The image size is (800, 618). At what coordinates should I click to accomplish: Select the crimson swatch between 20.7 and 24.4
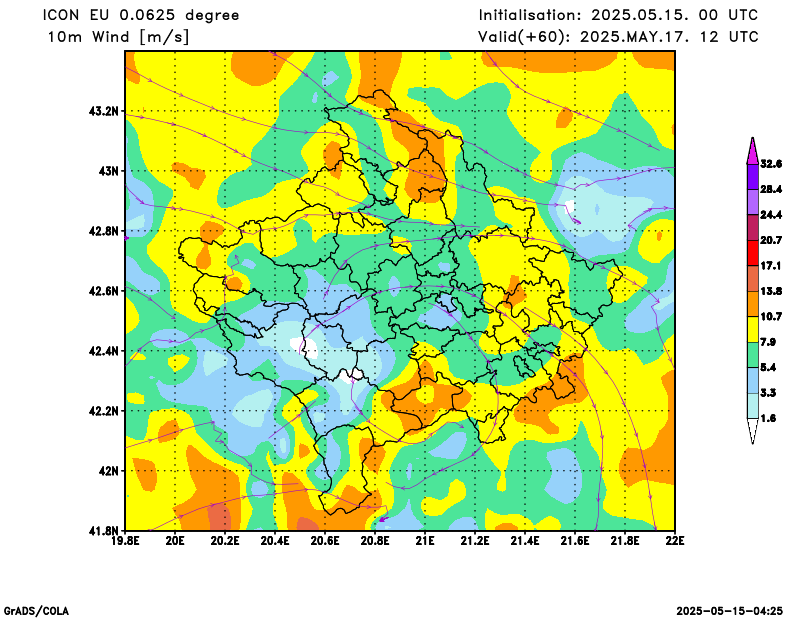753,228
